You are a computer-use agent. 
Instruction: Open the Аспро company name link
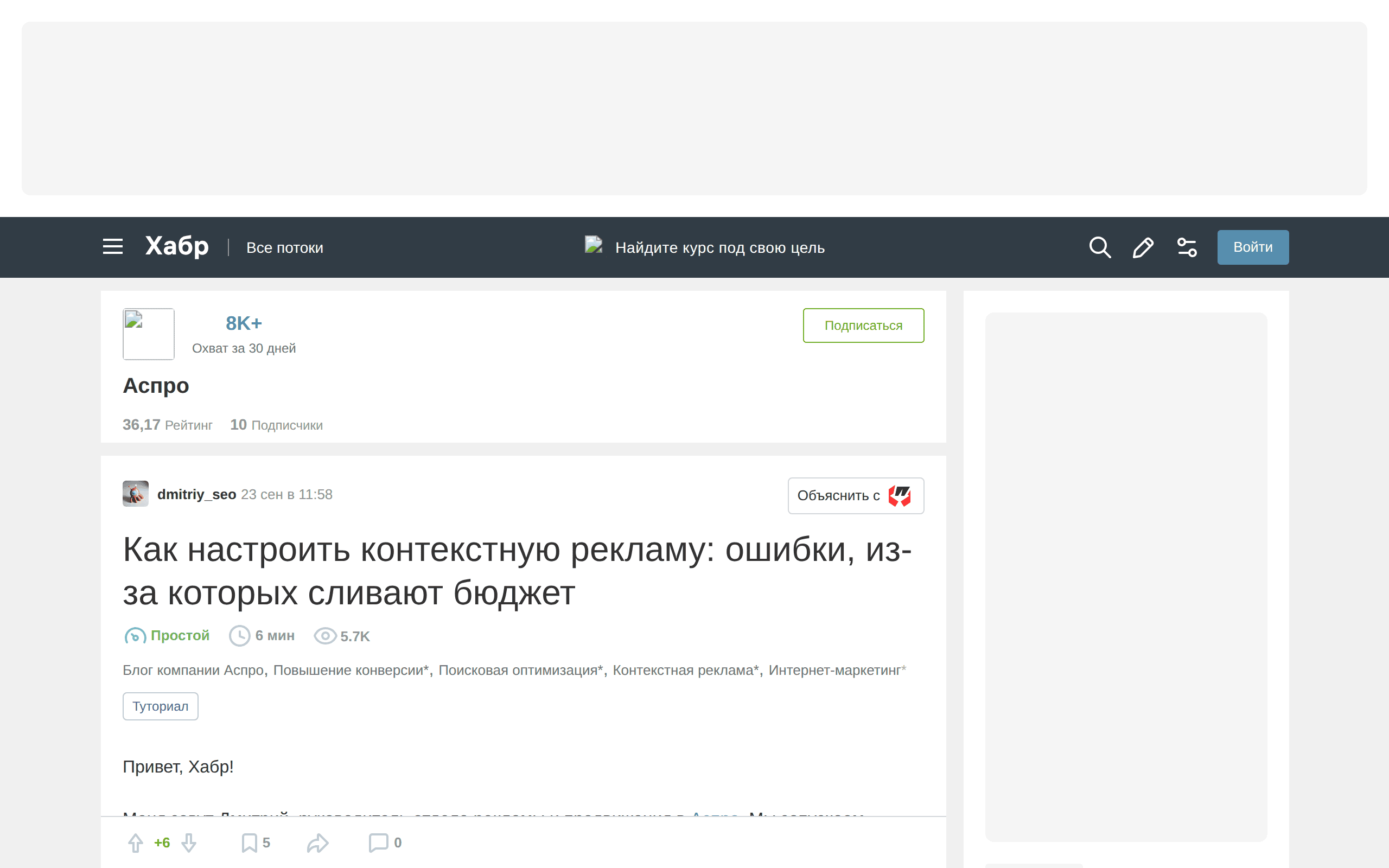156,385
